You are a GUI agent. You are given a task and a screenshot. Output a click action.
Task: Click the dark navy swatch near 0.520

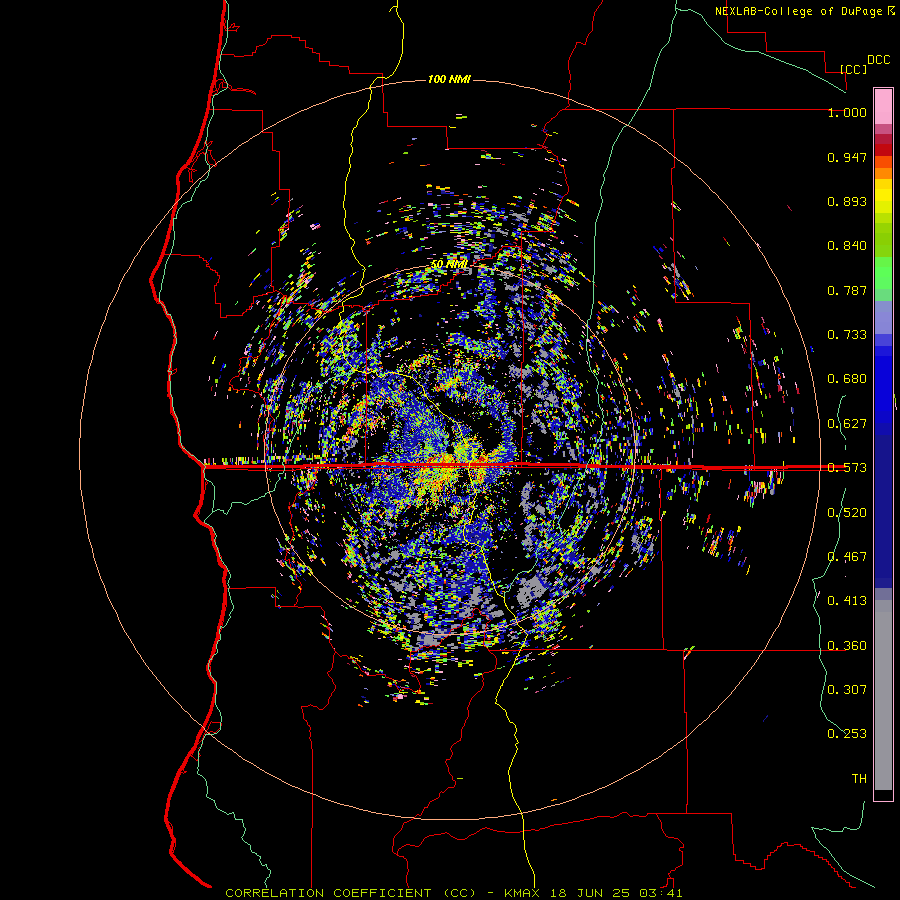[883, 511]
